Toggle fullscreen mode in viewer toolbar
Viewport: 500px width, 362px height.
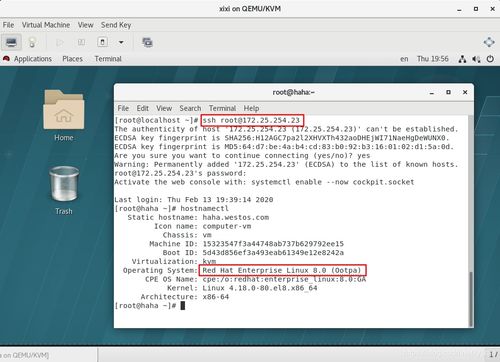(x=489, y=42)
